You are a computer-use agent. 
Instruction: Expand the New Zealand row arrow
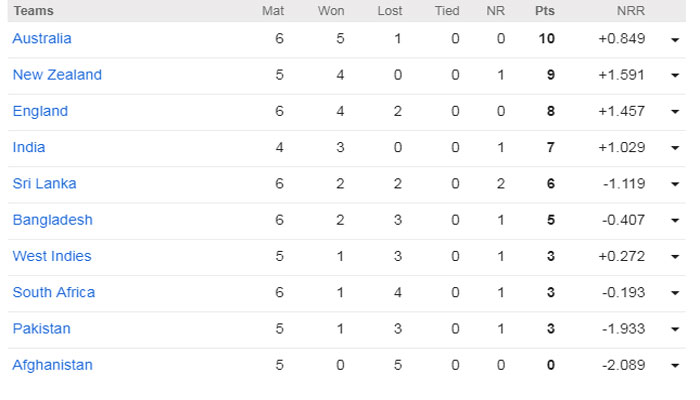[x=676, y=76]
